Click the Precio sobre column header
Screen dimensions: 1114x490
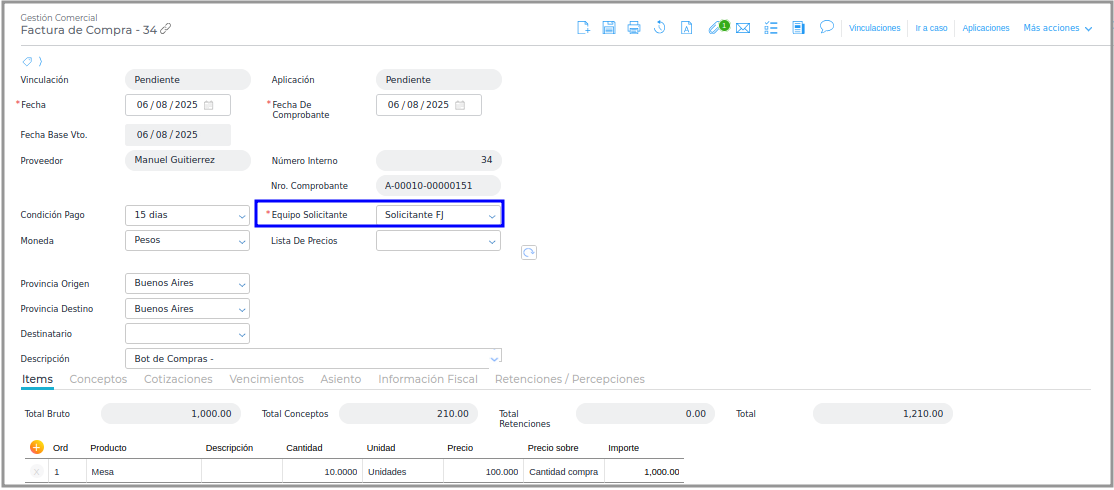point(553,448)
